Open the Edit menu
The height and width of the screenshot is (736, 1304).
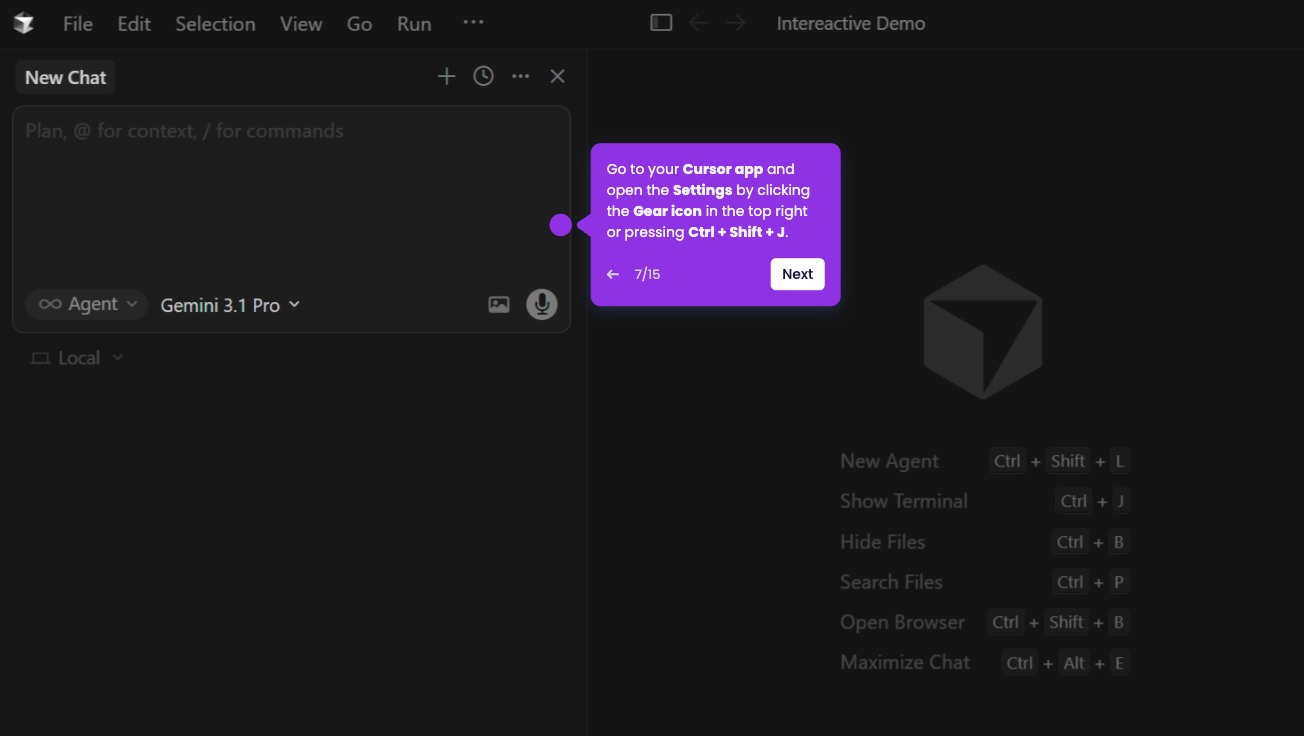pyautogui.click(x=134, y=24)
